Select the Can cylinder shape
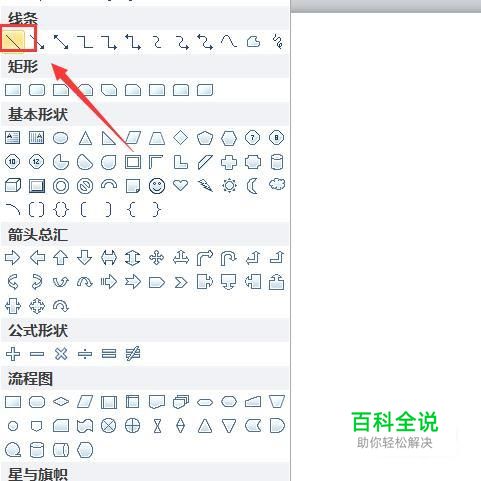This screenshot has width=481, height=481. pyautogui.click(x=277, y=162)
